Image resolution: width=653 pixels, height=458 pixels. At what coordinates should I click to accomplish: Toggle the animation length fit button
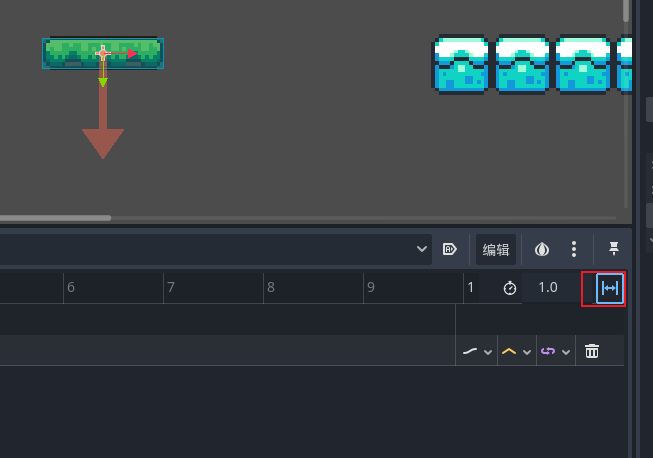pyautogui.click(x=610, y=288)
